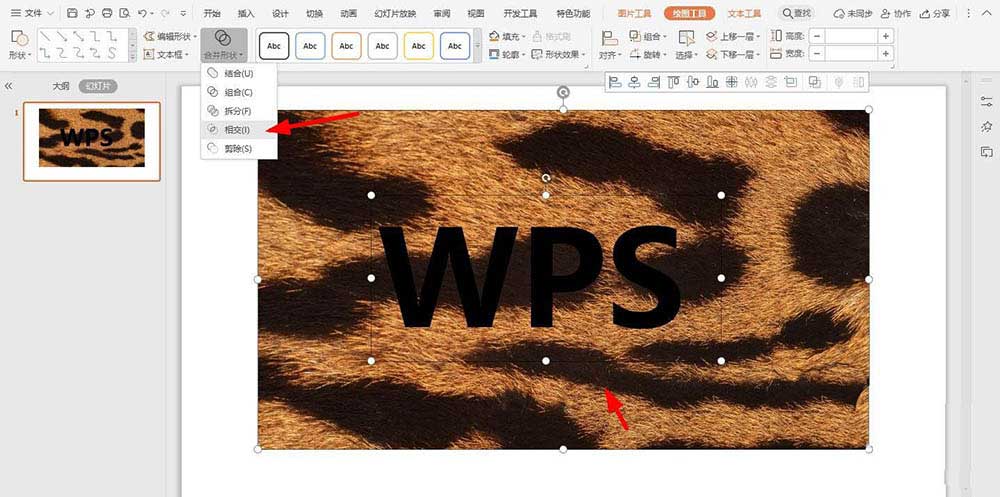Click align-bottom icon in floating toolbar
This screenshot has width=1000, height=497.
[x=712, y=82]
